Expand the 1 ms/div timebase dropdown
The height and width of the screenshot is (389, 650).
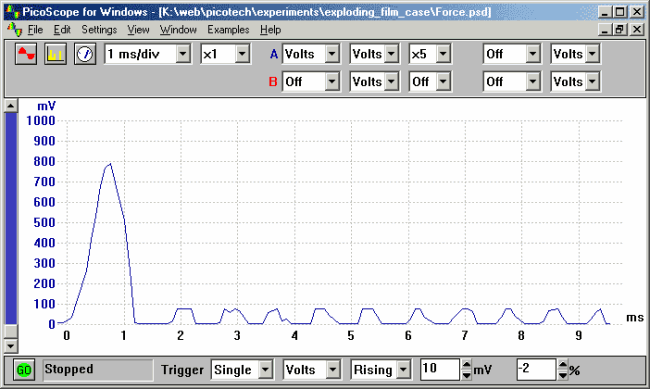(183, 54)
